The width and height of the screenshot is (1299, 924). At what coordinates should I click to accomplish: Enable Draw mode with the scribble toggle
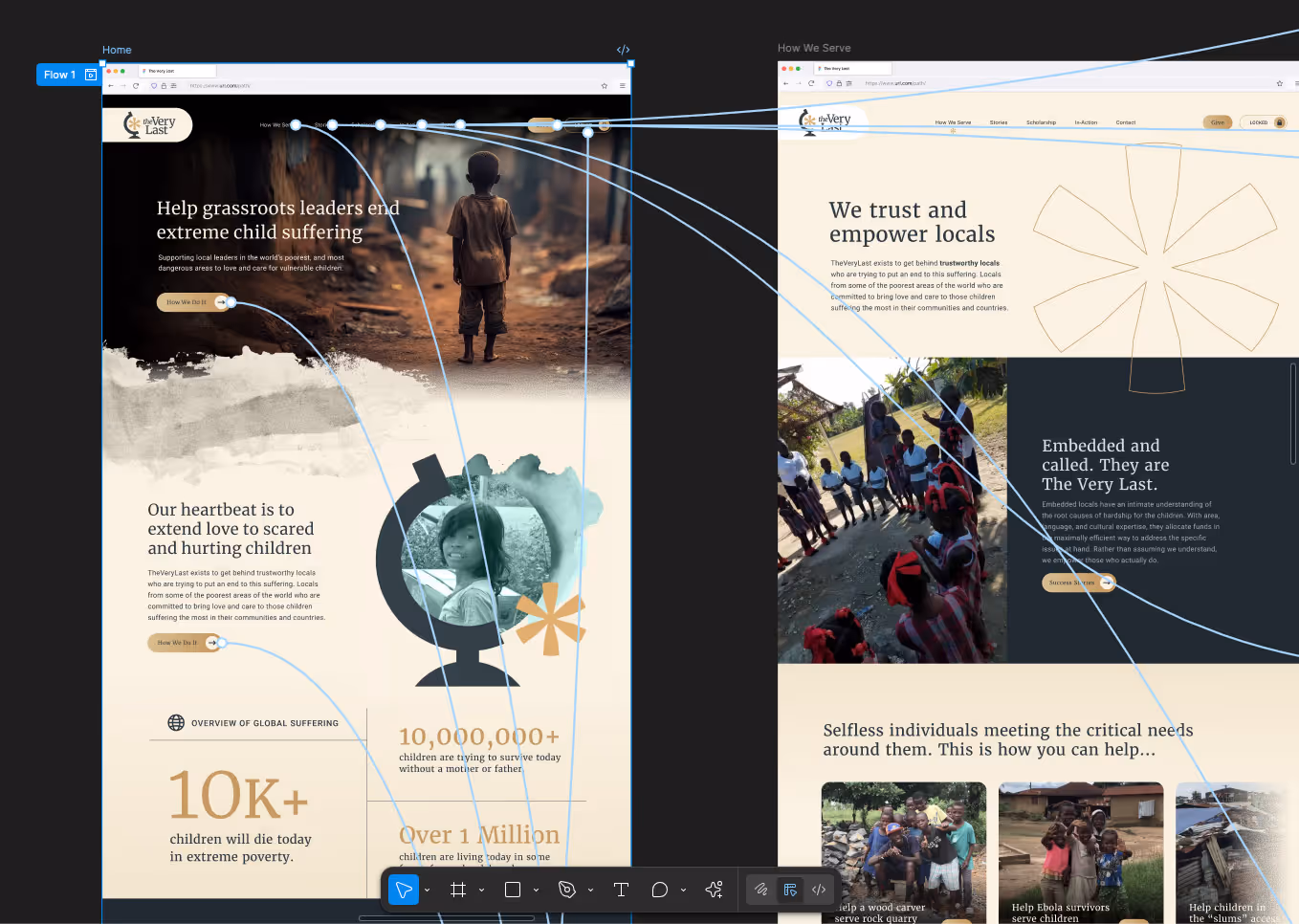(x=761, y=890)
